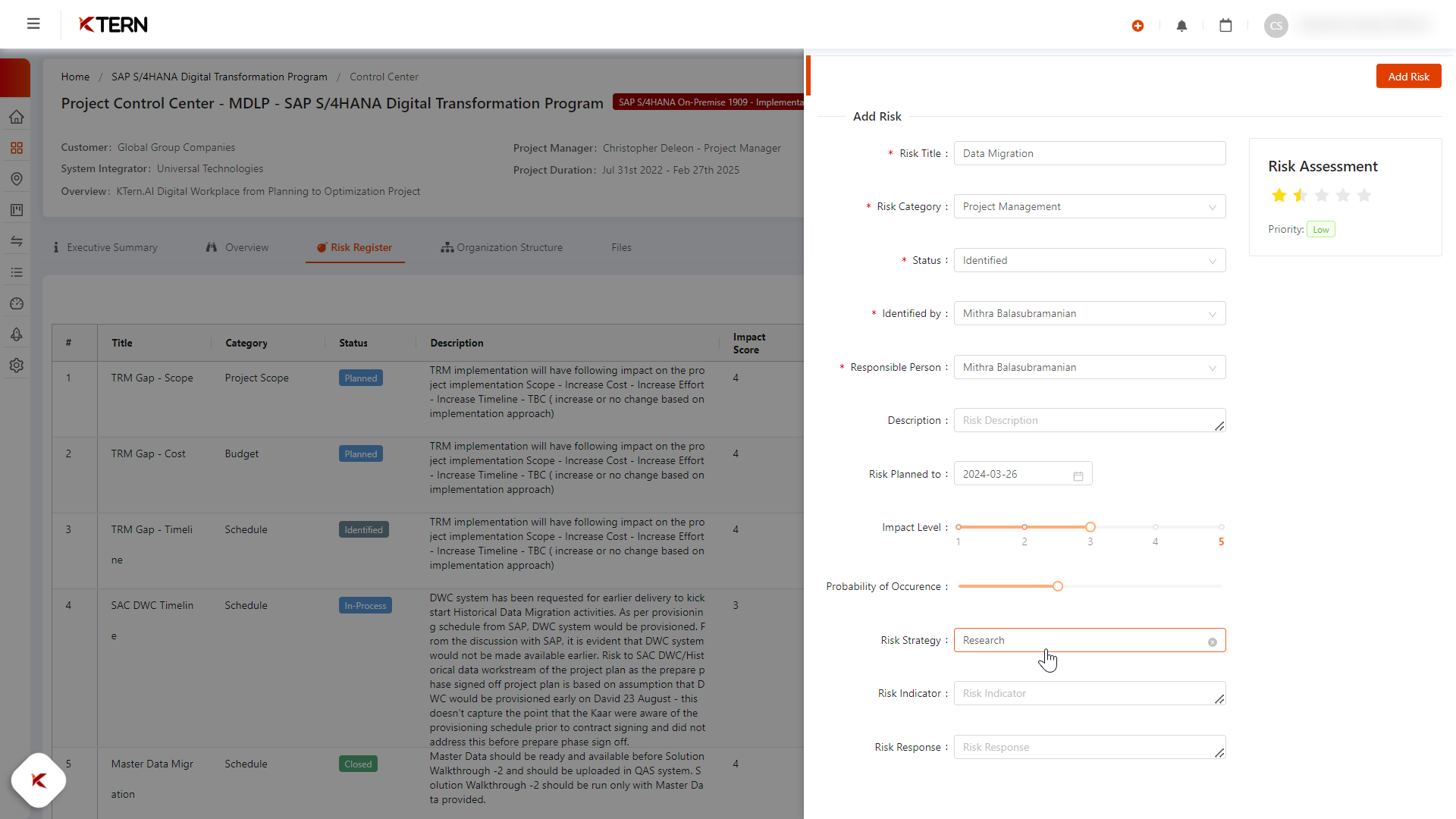Click the Description text area
Viewport: 1456px width, 819px height.
[1090, 421]
